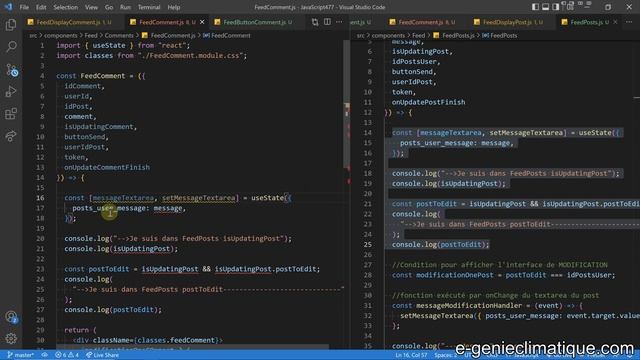Select the FeedPosts.js tab
Screen dimensions: 640x360
(x=589, y=22)
